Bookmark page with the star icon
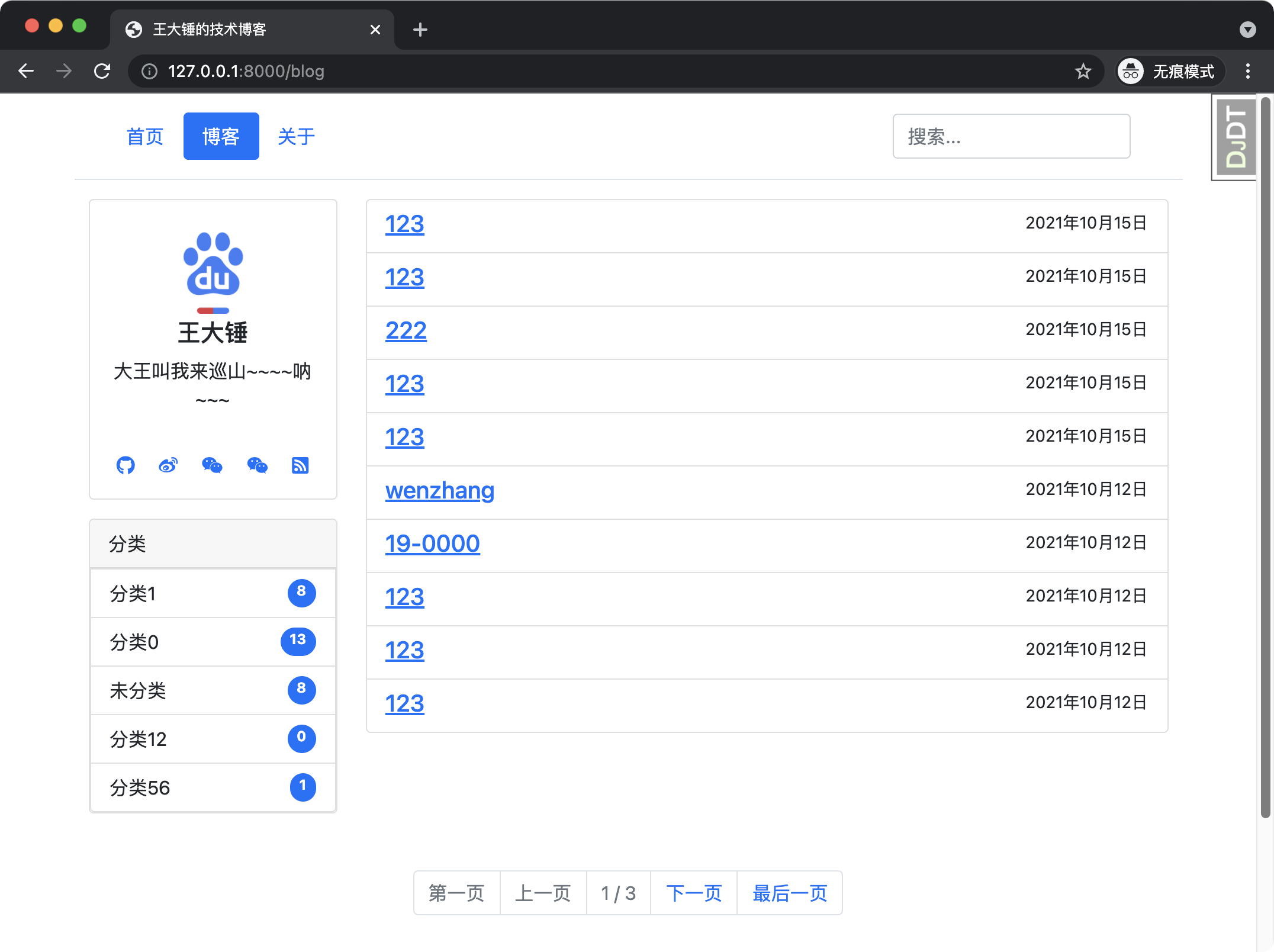The width and height of the screenshot is (1274, 952). [1083, 72]
